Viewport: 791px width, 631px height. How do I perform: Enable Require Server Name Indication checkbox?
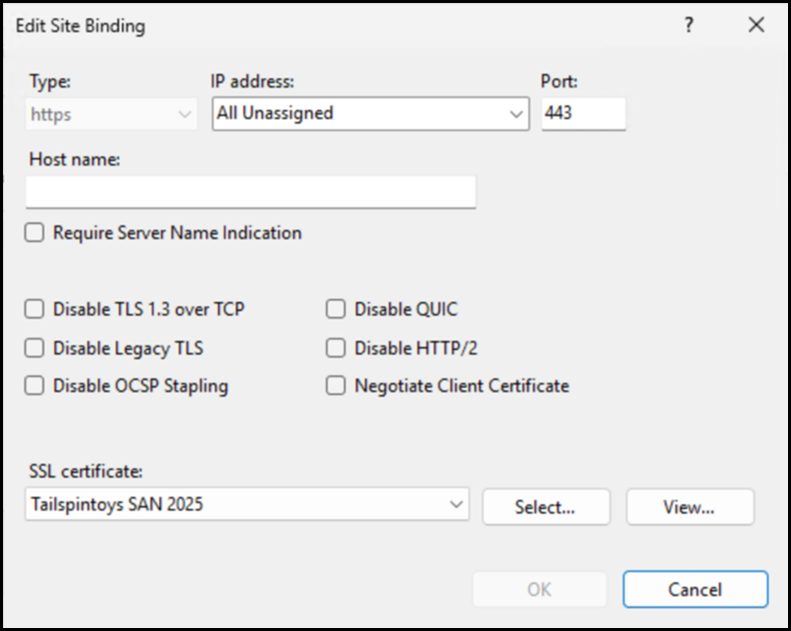36,233
